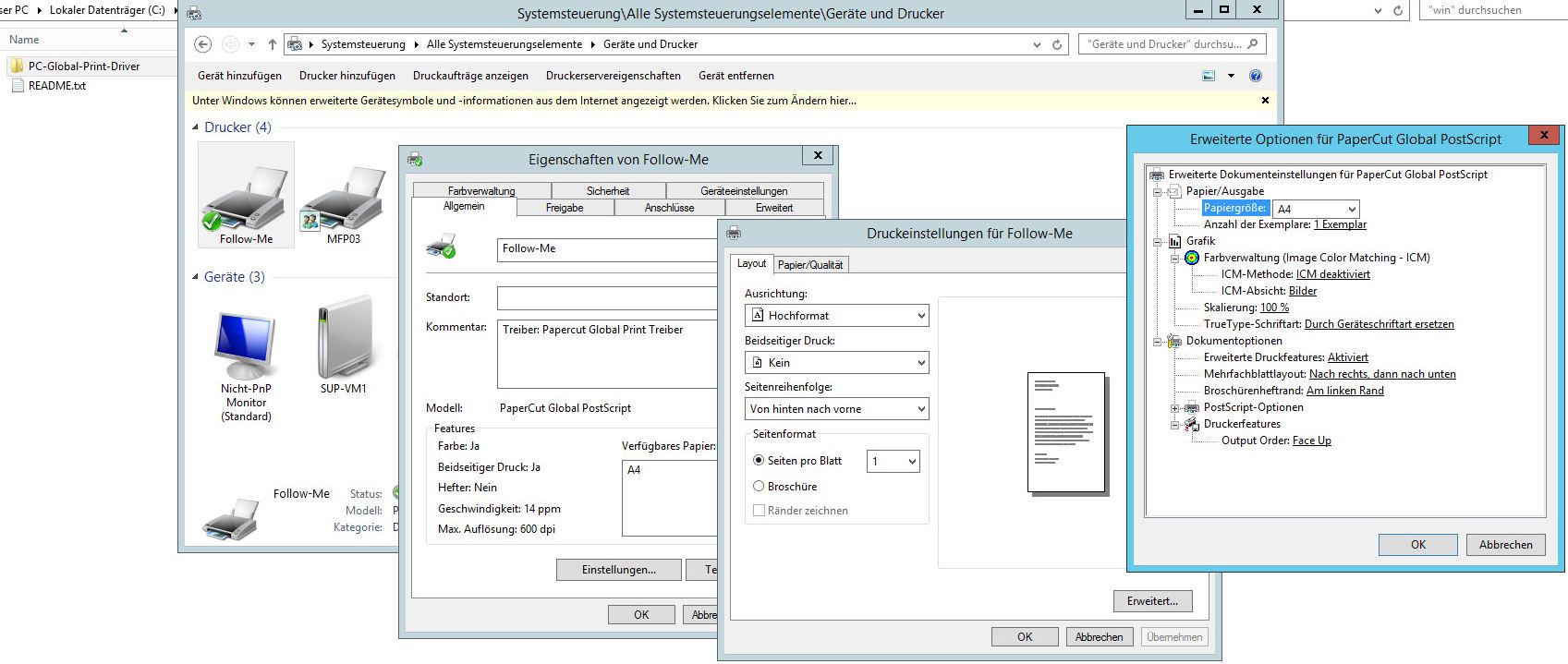Click the help question mark icon
The width and height of the screenshot is (1568, 664).
tap(1255, 76)
